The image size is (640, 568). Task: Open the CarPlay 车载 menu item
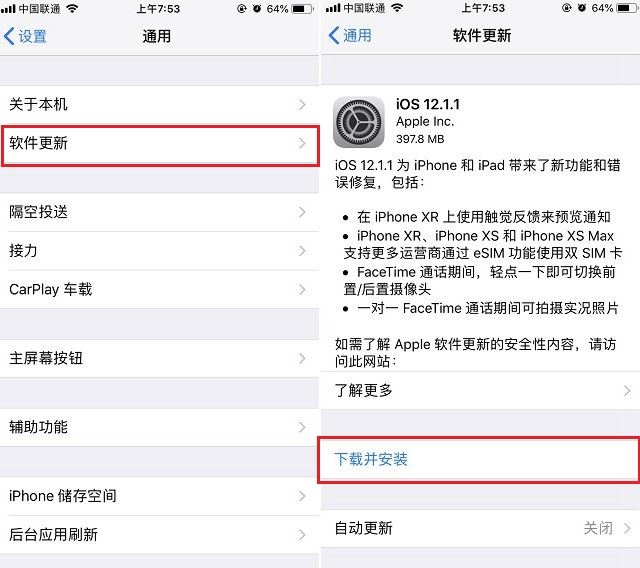pyautogui.click(x=159, y=290)
